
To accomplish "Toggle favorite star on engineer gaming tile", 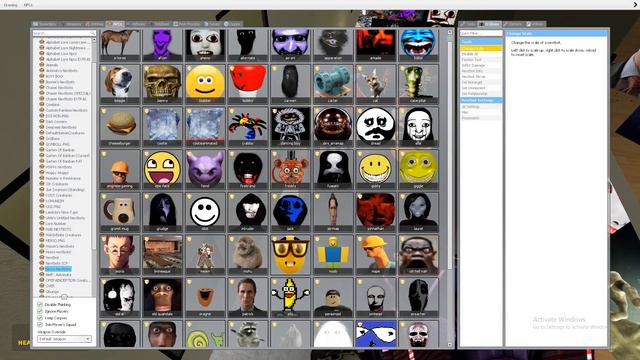I will [104, 154].
